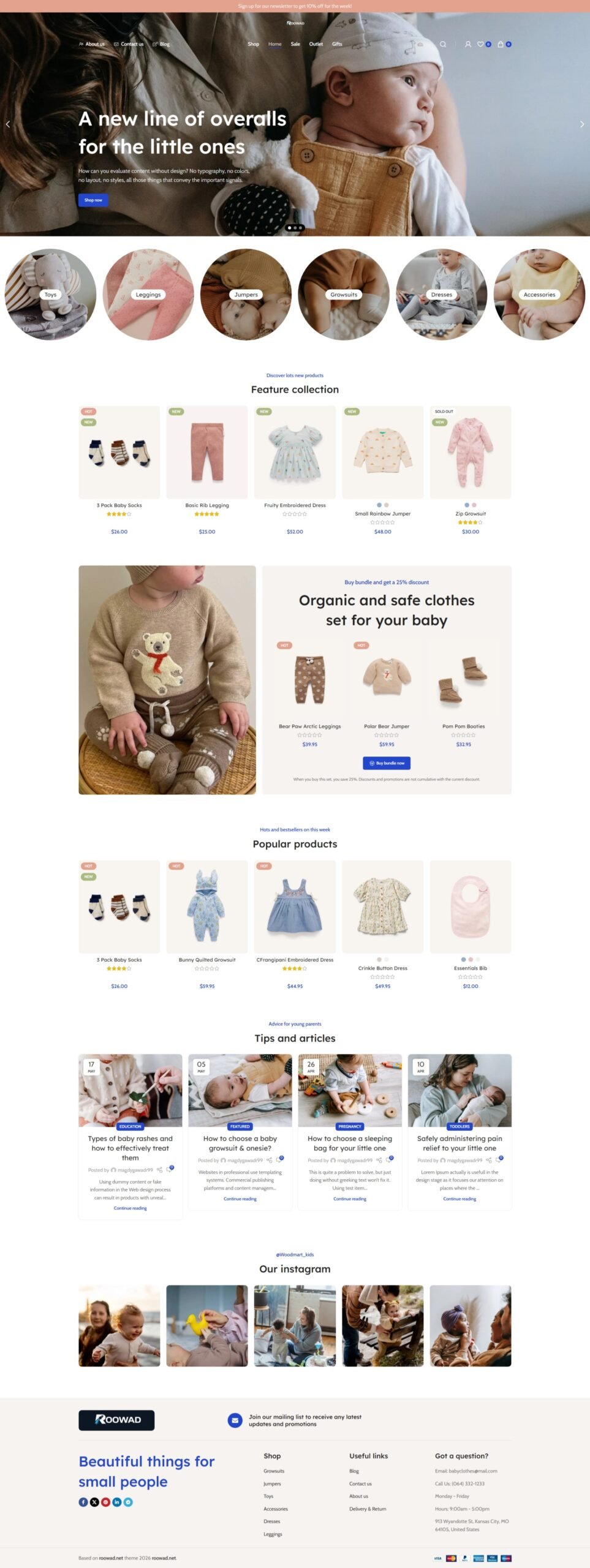Open the shopping bag cart icon
The width and height of the screenshot is (590, 1568).
501,44
